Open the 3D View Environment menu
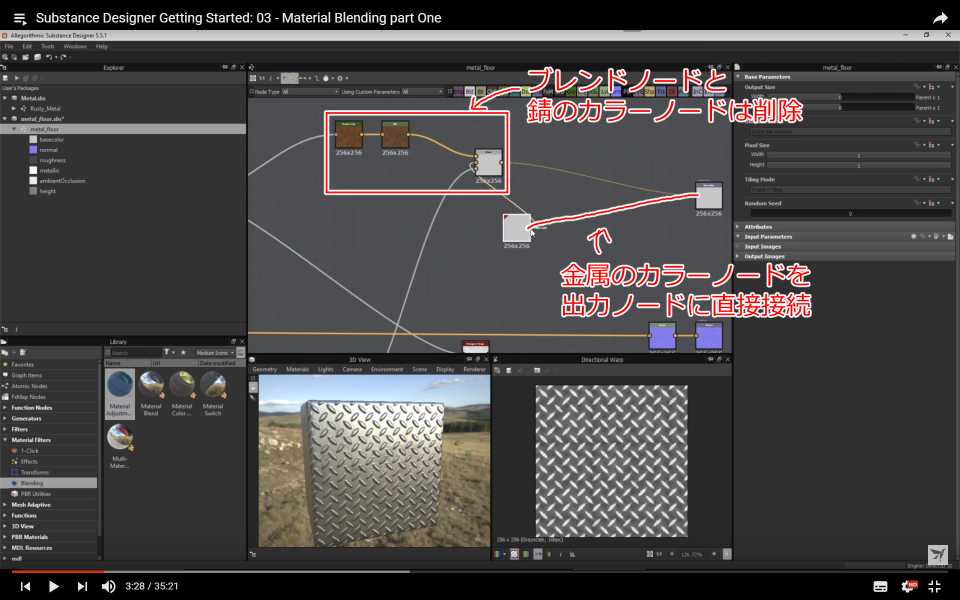960x600 pixels. click(387, 370)
